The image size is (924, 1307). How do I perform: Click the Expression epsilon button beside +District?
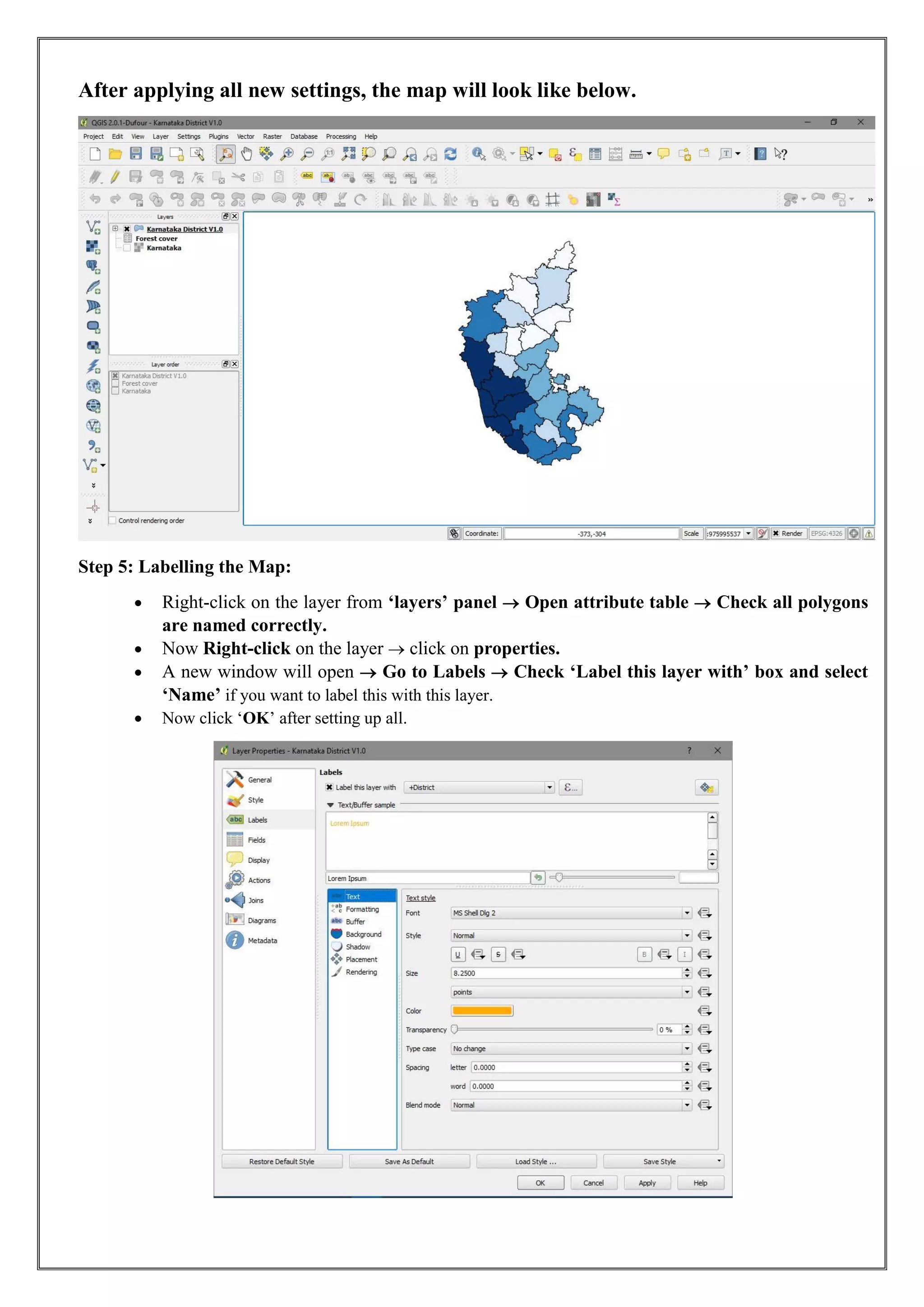point(570,787)
